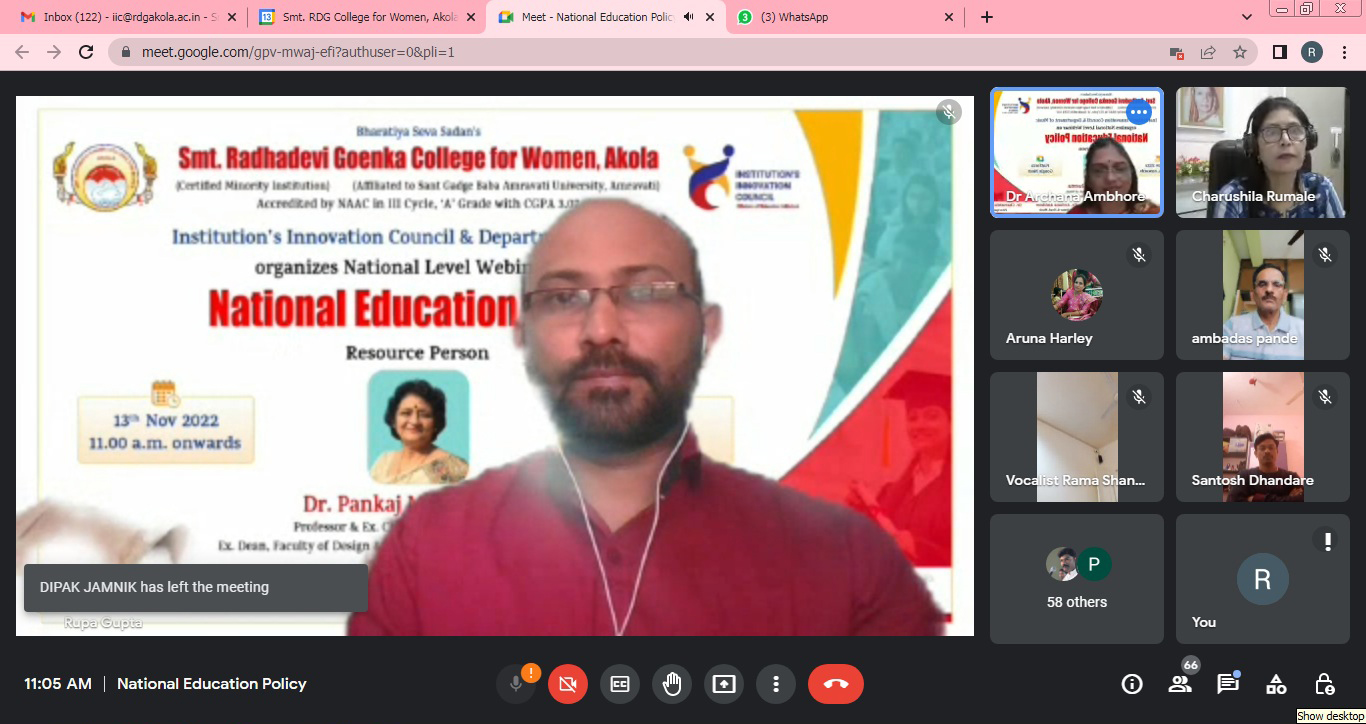
Task: Show the participants list panel
Action: 1180,684
